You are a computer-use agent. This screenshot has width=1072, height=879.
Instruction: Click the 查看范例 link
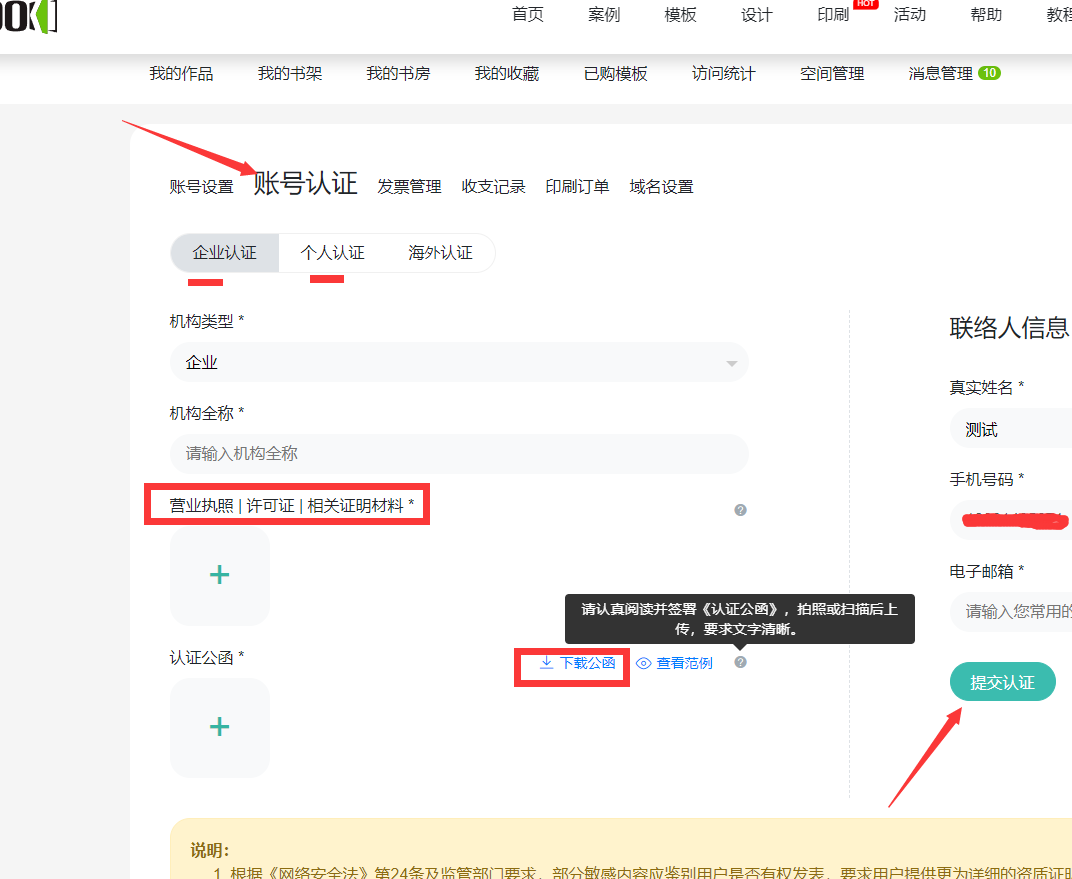point(675,663)
